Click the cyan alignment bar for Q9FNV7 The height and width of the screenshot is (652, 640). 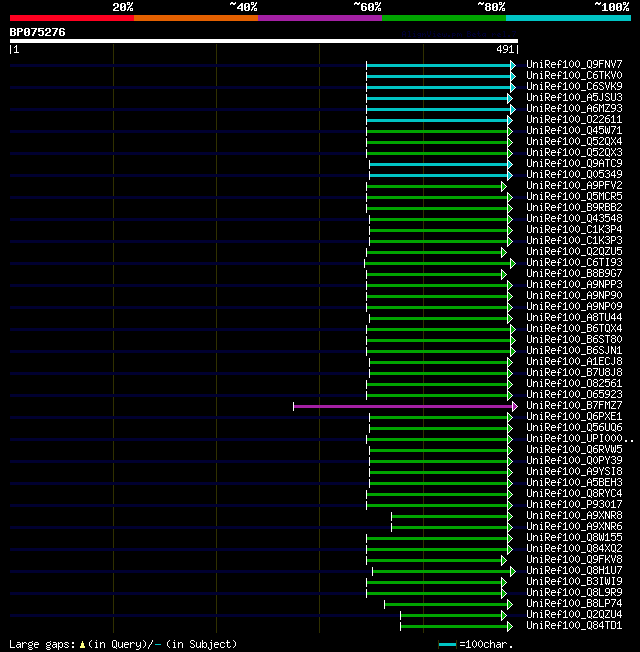(438, 65)
